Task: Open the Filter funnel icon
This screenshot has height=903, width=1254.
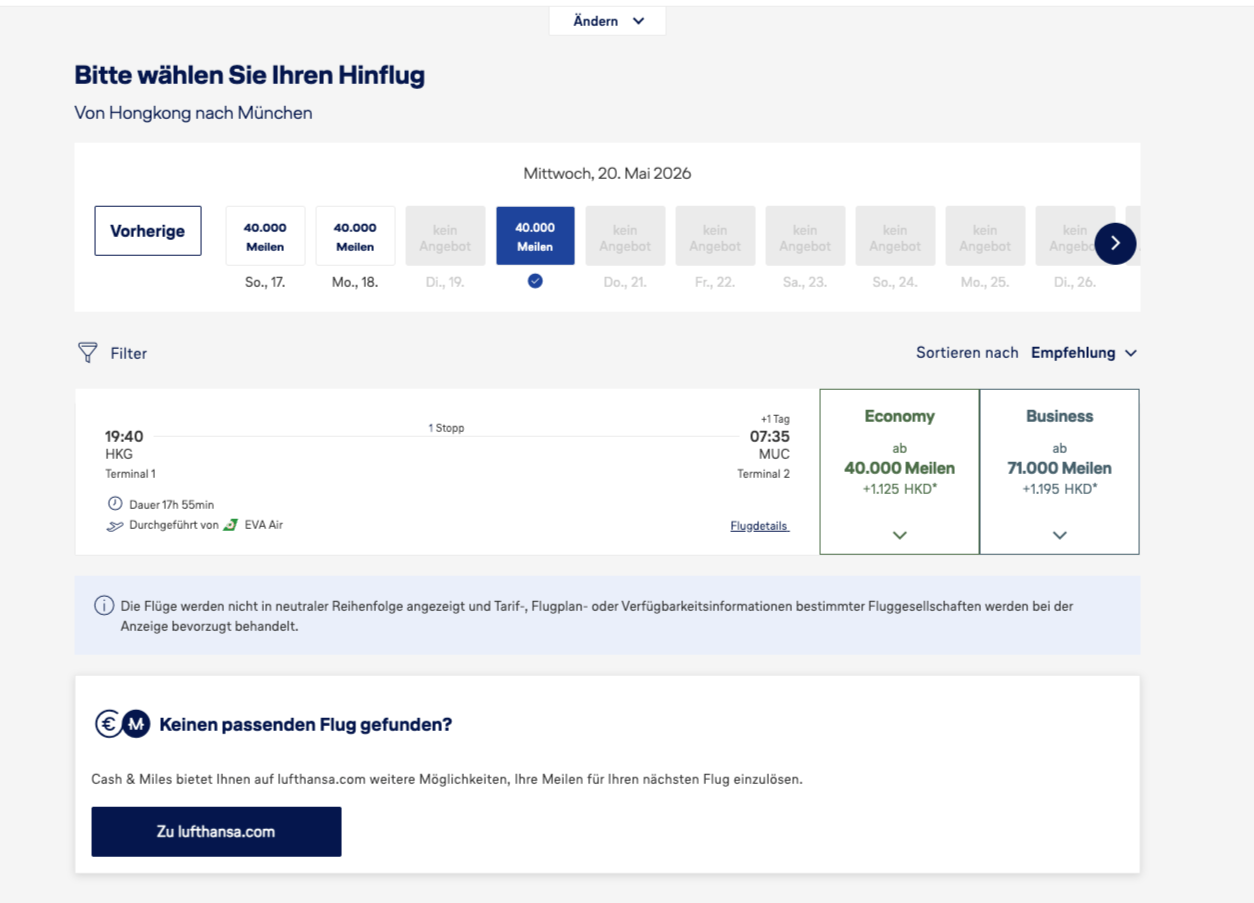Action: coord(88,352)
